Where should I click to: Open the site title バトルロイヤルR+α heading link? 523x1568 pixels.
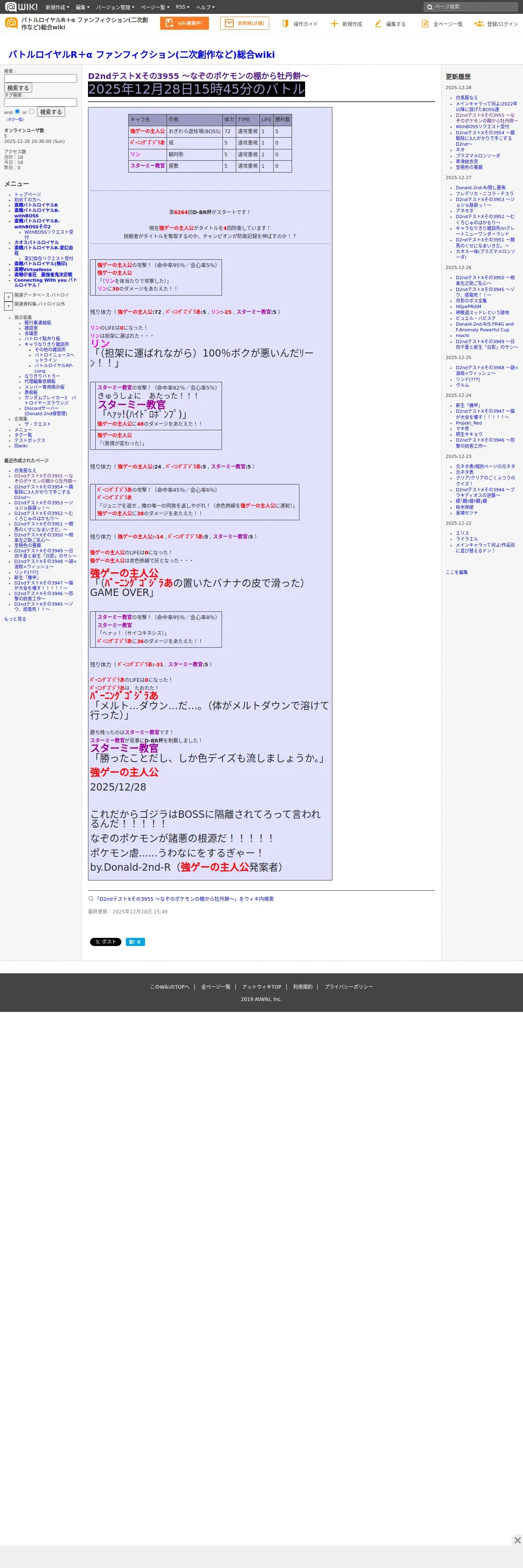pos(142,54)
